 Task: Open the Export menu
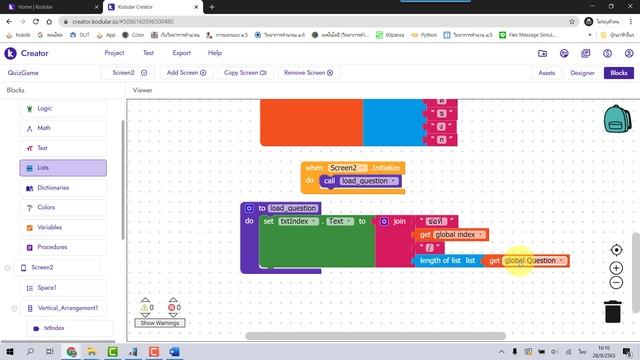click(x=182, y=53)
